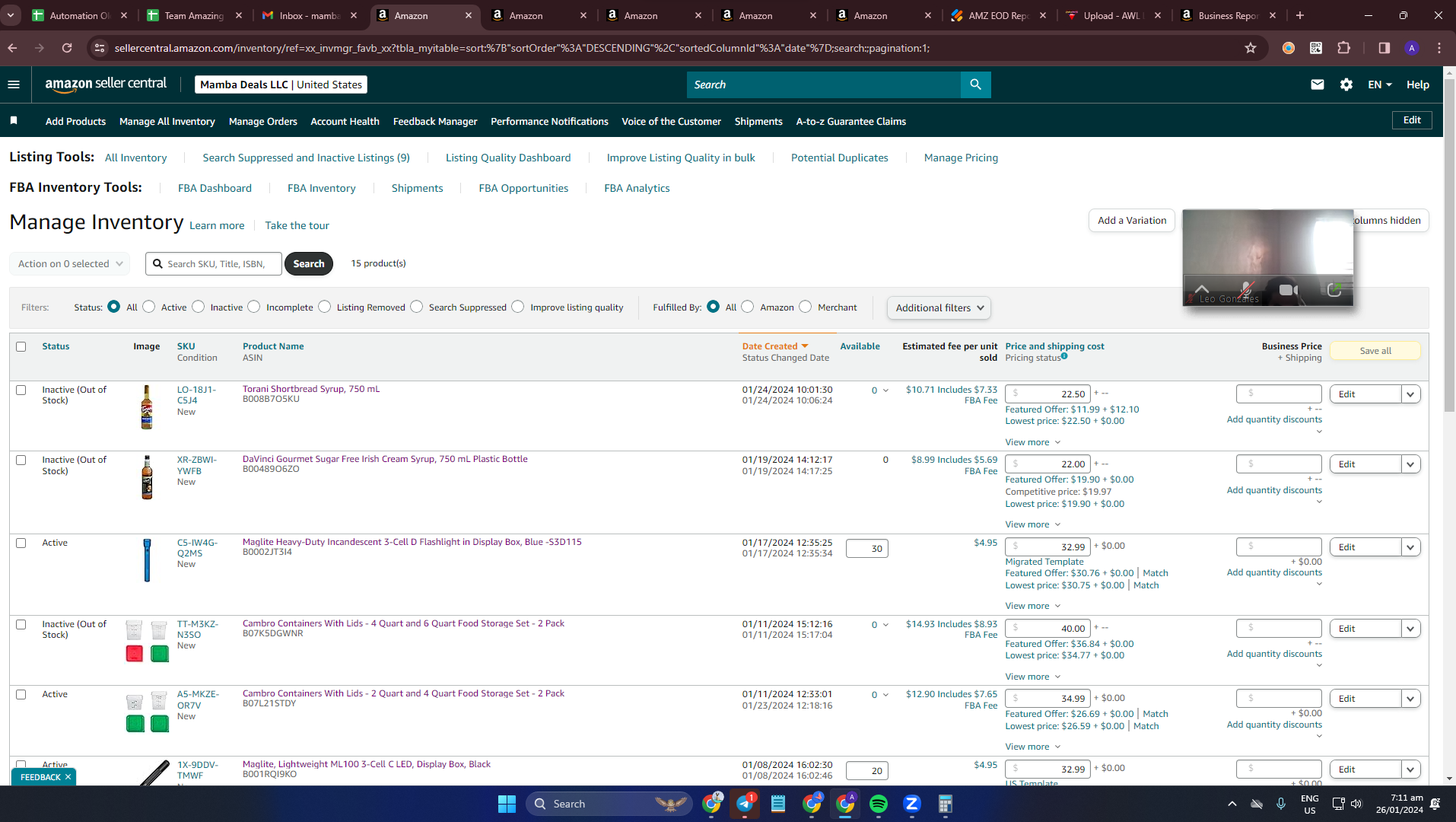Click the Add a Variation button

(1132, 221)
